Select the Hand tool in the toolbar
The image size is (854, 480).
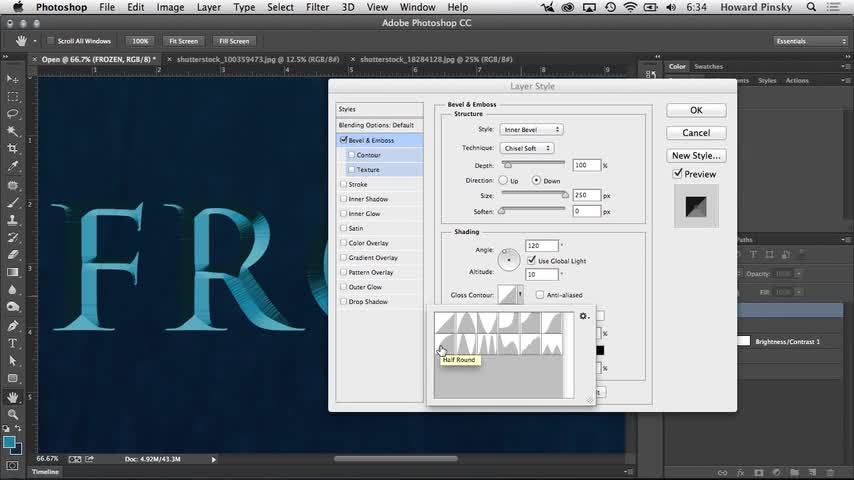tap(13, 396)
